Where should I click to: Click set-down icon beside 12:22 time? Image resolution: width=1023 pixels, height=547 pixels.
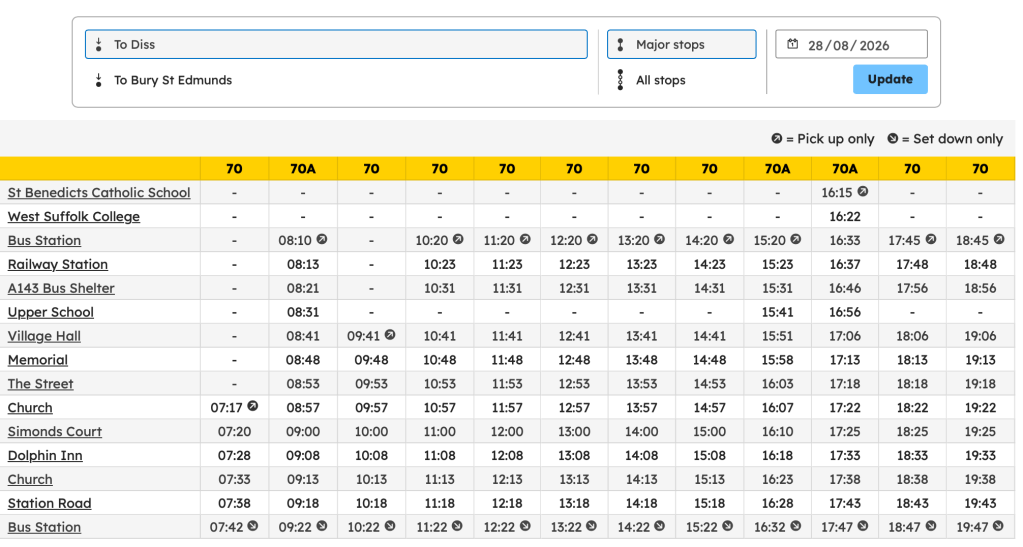tap(525, 525)
